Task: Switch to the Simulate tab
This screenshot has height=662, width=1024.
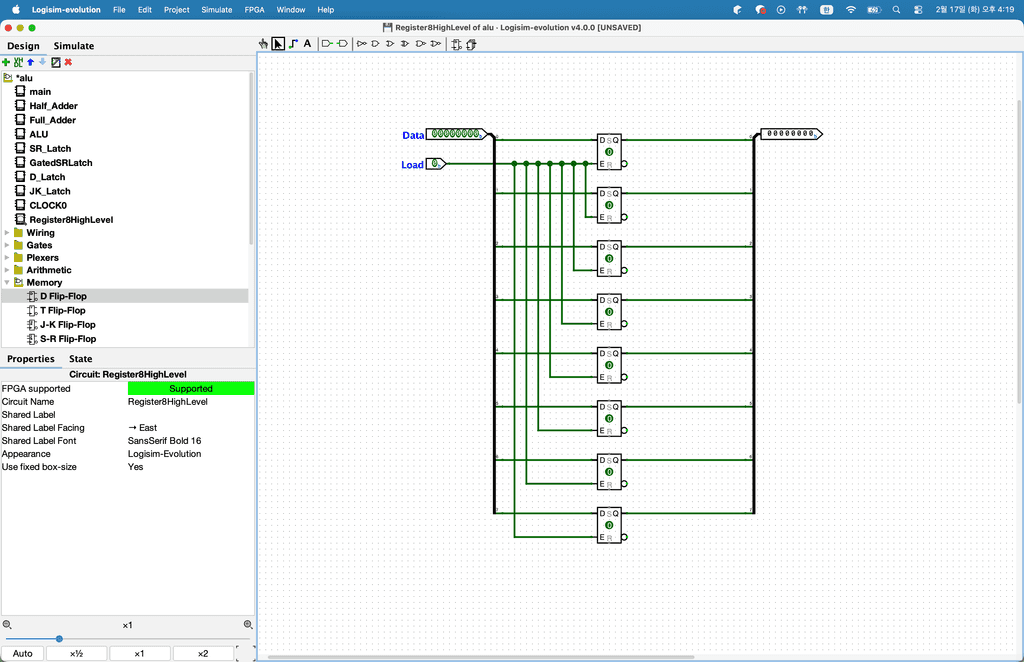Action: coord(74,46)
